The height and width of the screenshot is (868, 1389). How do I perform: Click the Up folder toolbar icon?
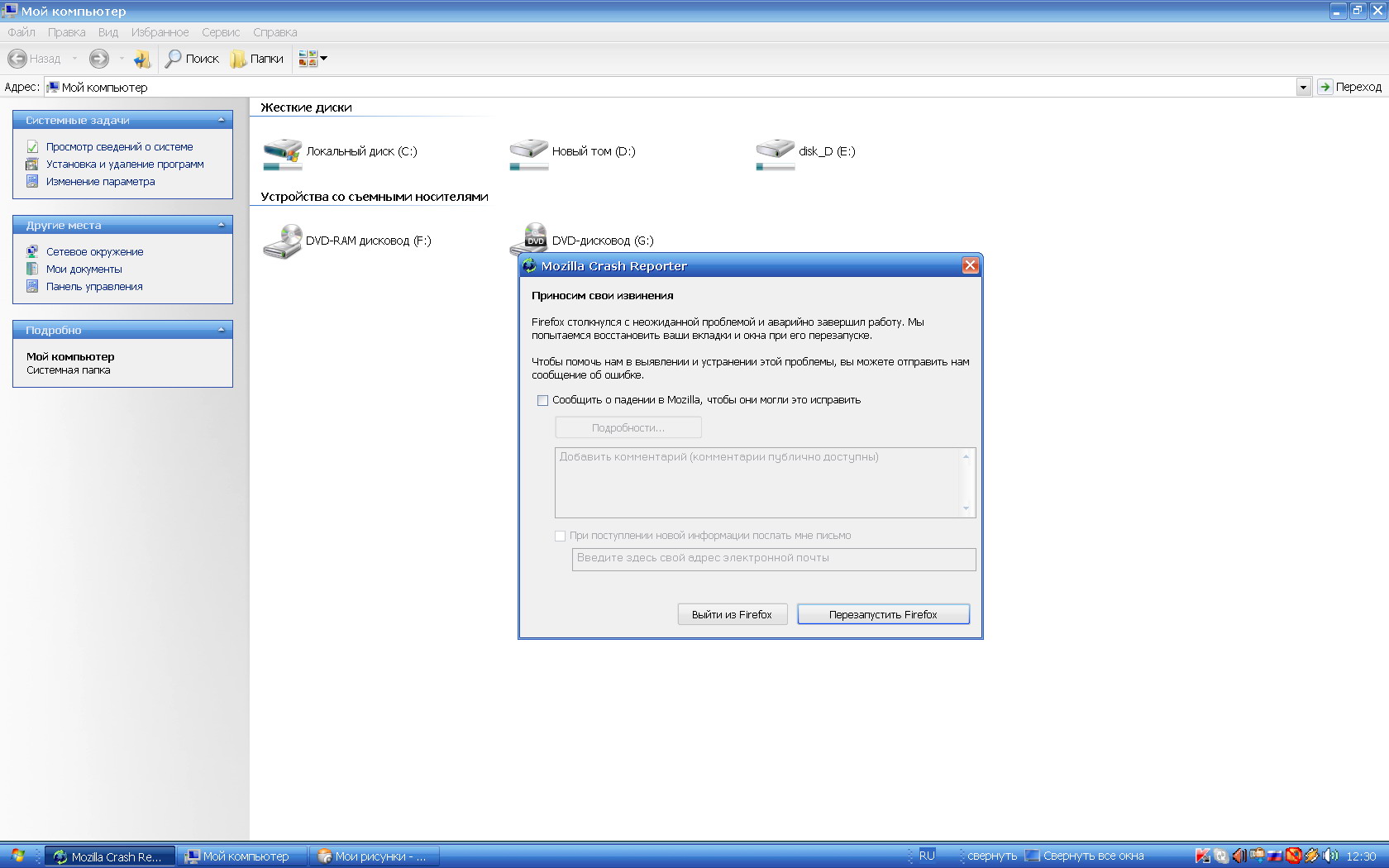coord(142,59)
